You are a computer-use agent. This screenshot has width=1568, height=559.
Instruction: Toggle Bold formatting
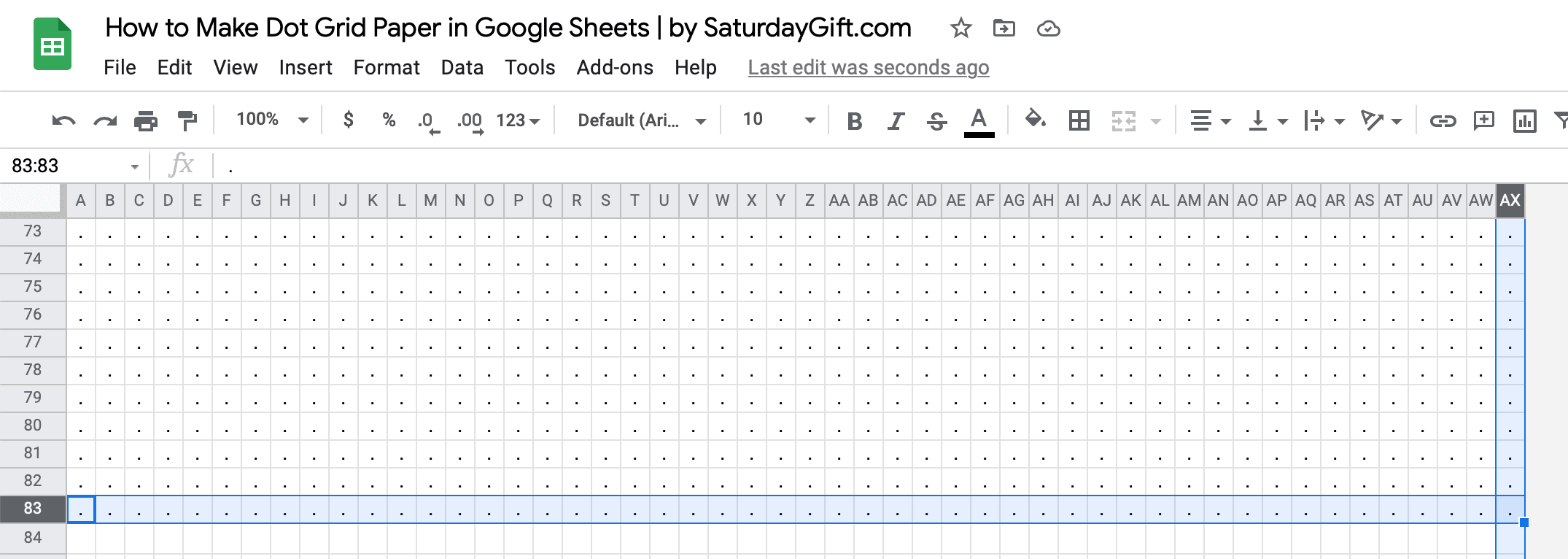(x=855, y=121)
